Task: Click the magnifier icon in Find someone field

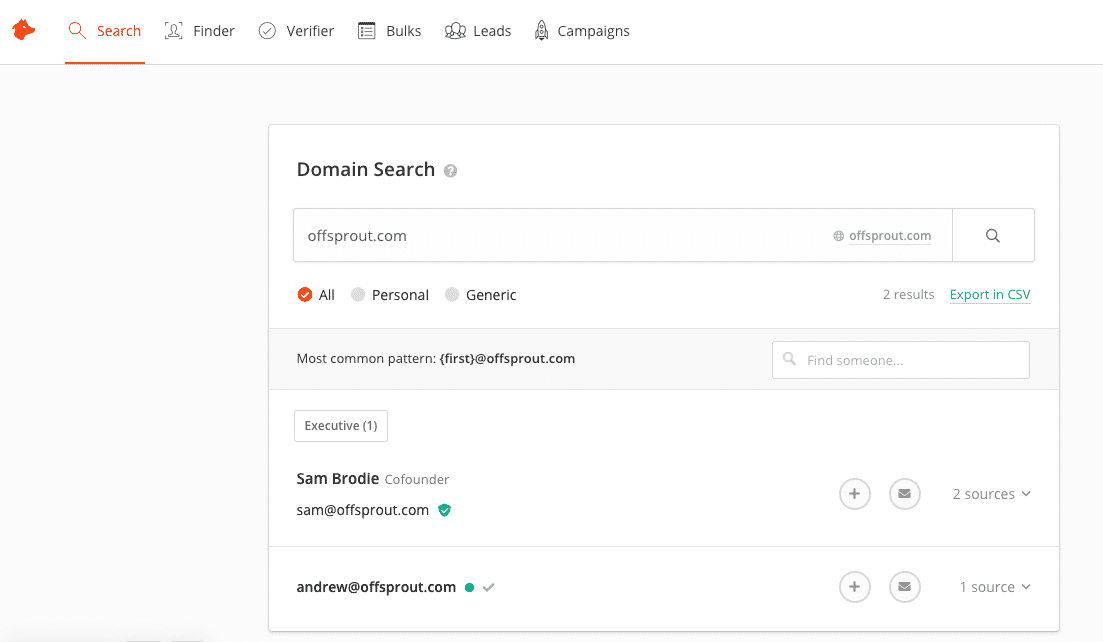Action: click(x=789, y=359)
